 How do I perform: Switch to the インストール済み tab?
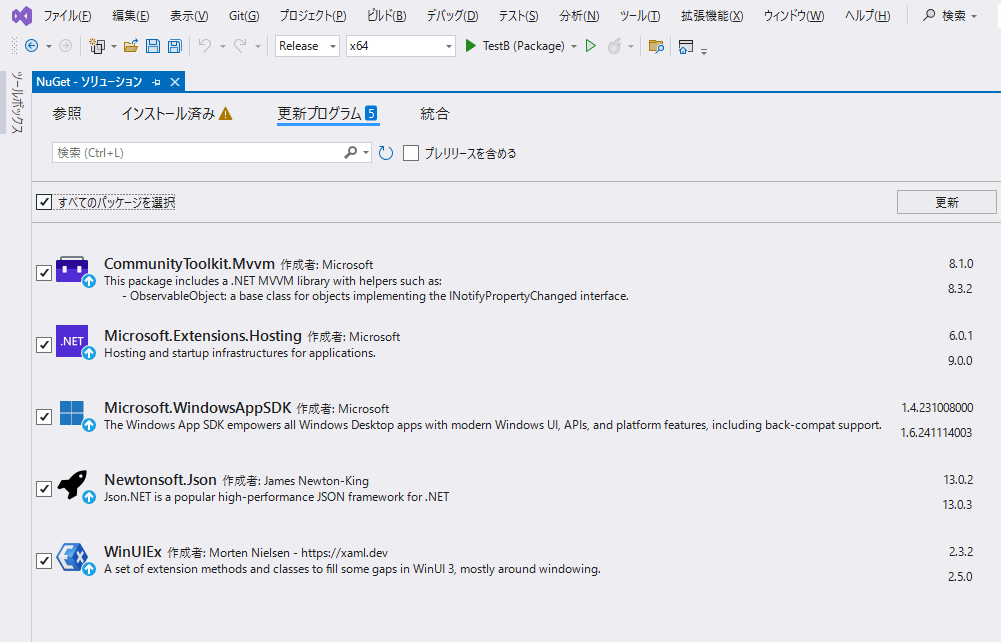[169, 114]
